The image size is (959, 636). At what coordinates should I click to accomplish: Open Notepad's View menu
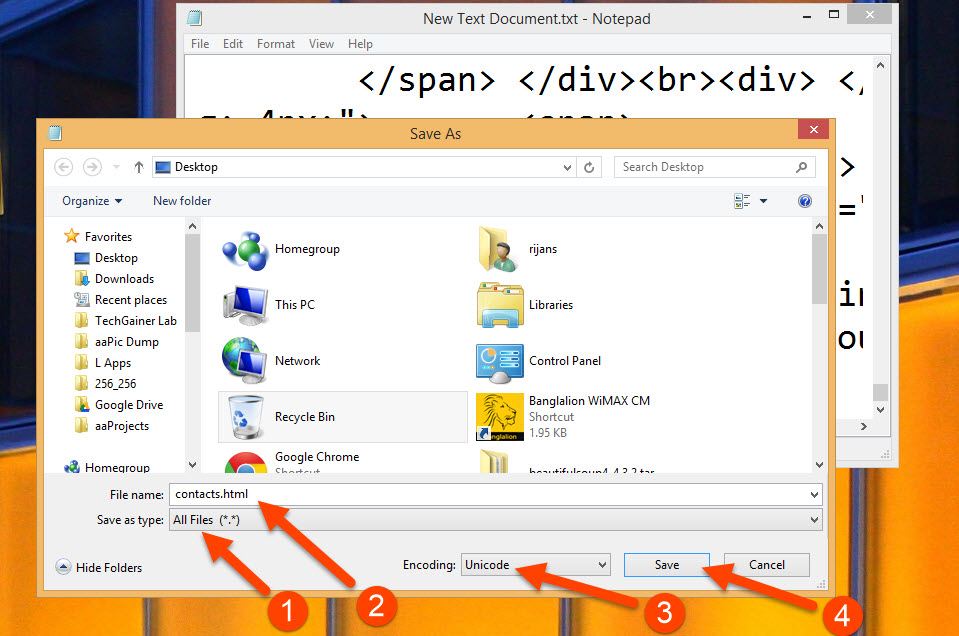point(321,43)
